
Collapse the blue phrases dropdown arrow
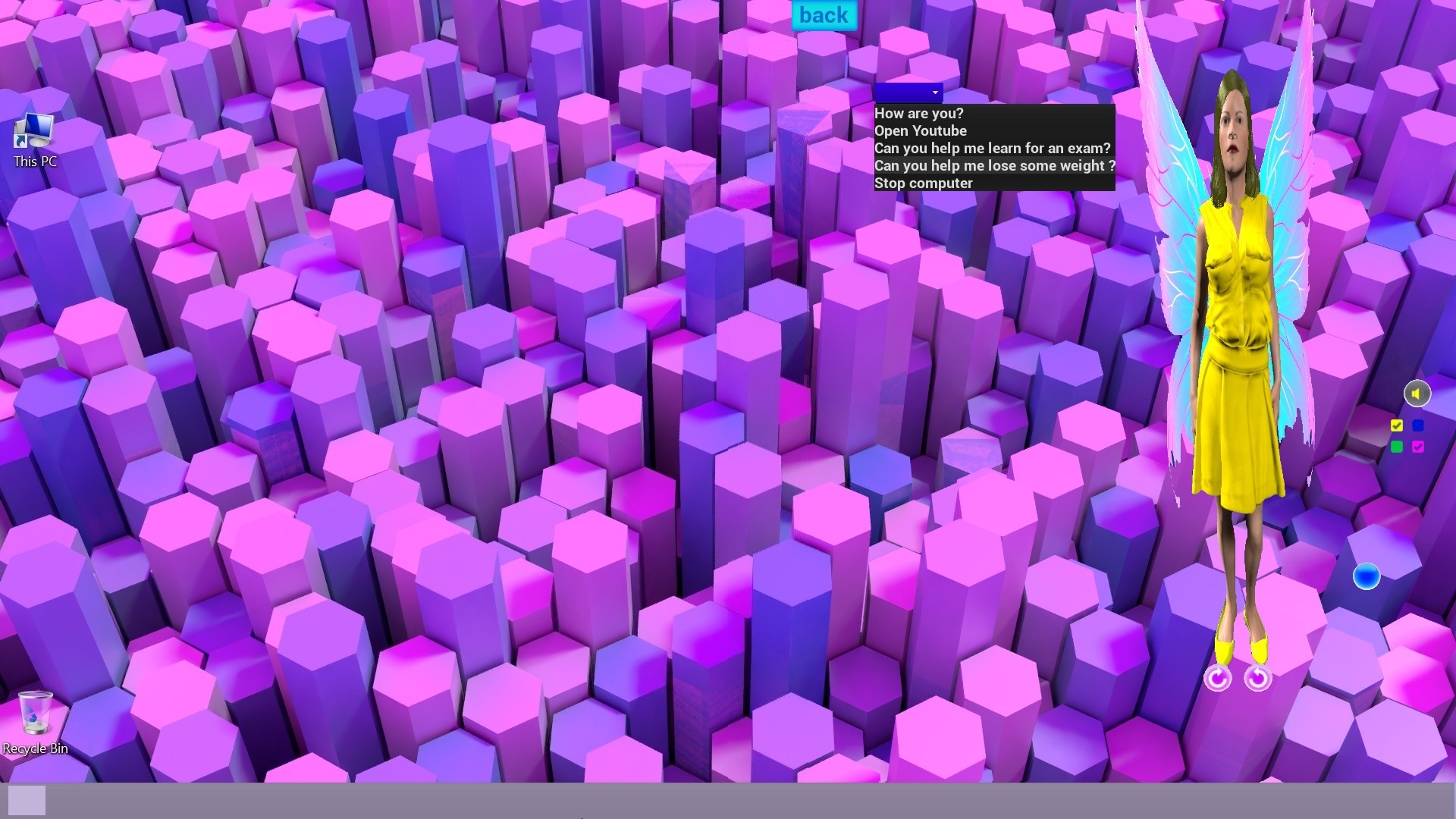click(x=935, y=93)
